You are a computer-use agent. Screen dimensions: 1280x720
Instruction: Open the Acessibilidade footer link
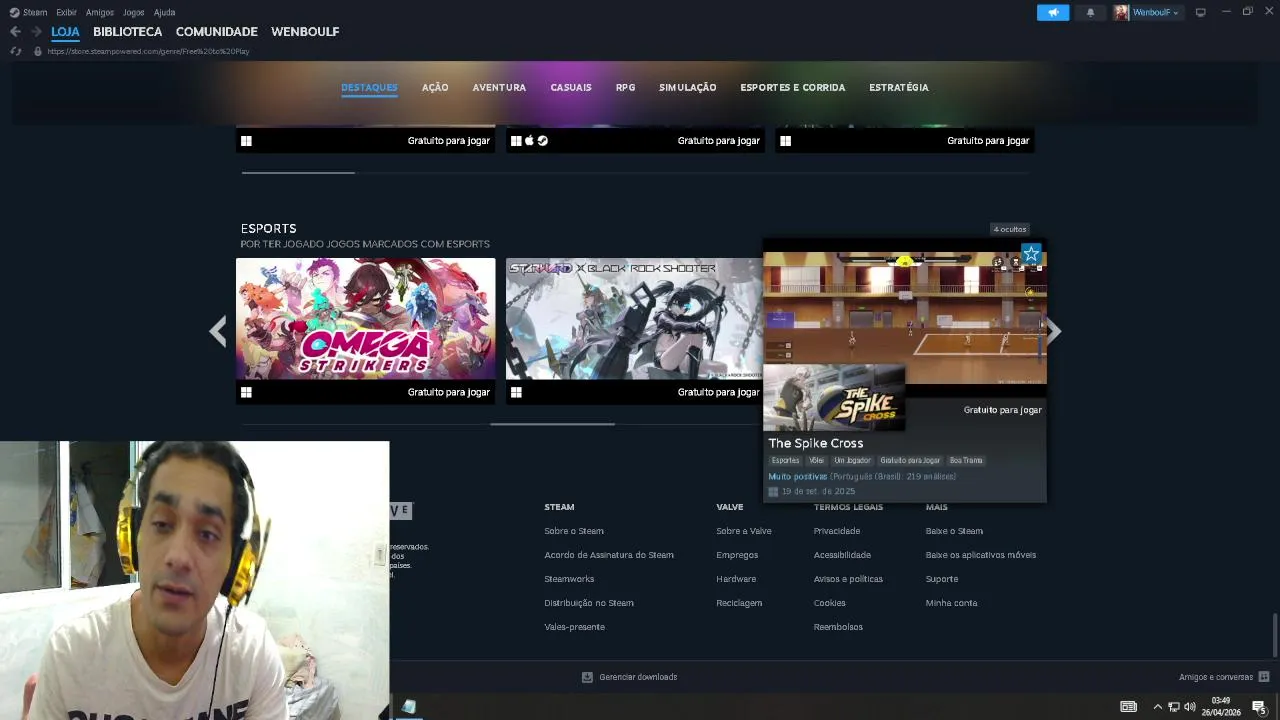(x=842, y=555)
